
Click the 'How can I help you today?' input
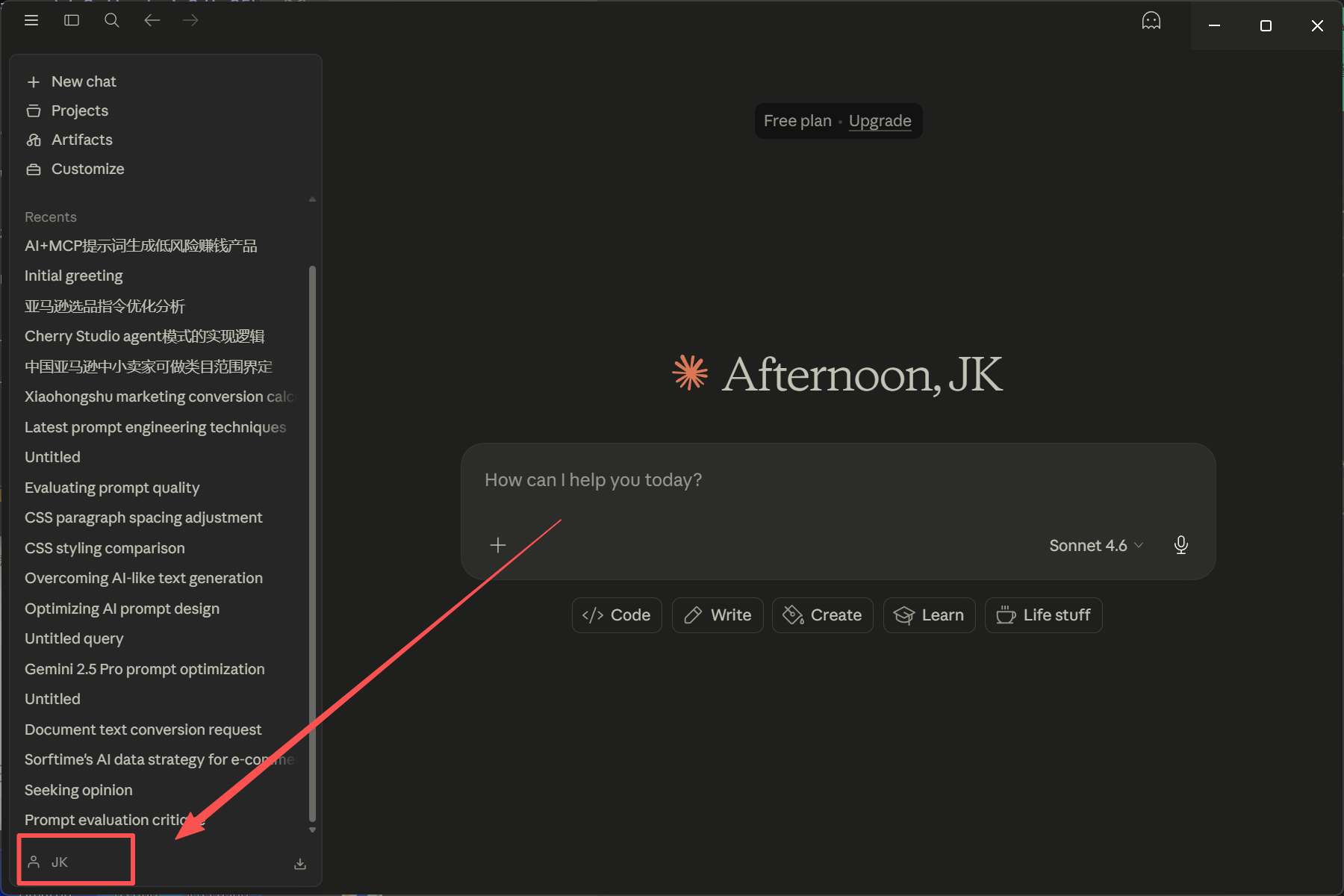click(836, 480)
